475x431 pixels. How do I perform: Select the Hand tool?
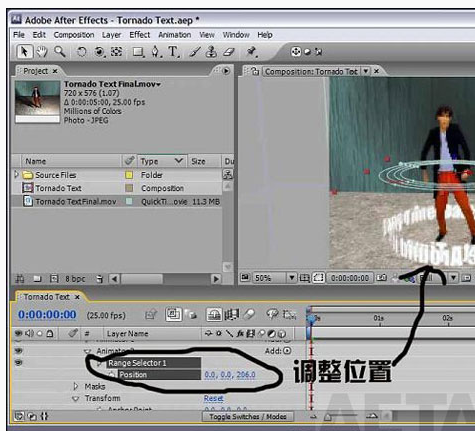pyautogui.click(x=42, y=52)
